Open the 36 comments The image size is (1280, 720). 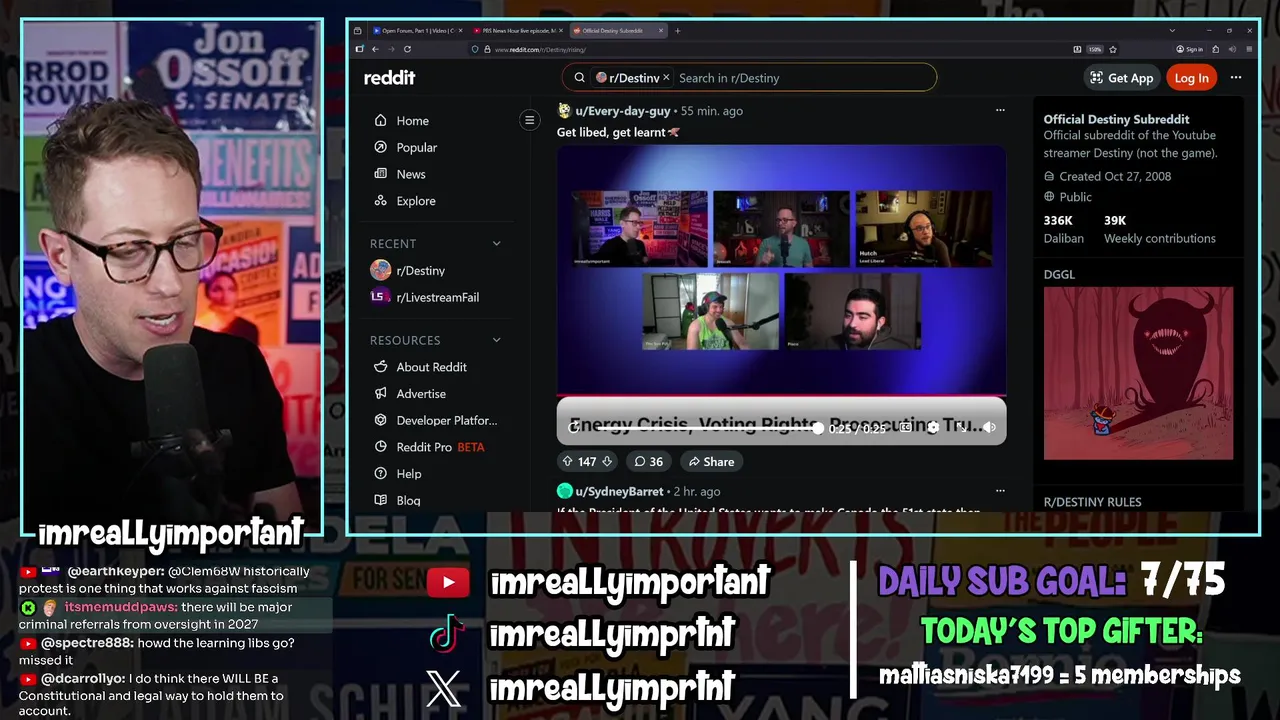[x=648, y=461]
